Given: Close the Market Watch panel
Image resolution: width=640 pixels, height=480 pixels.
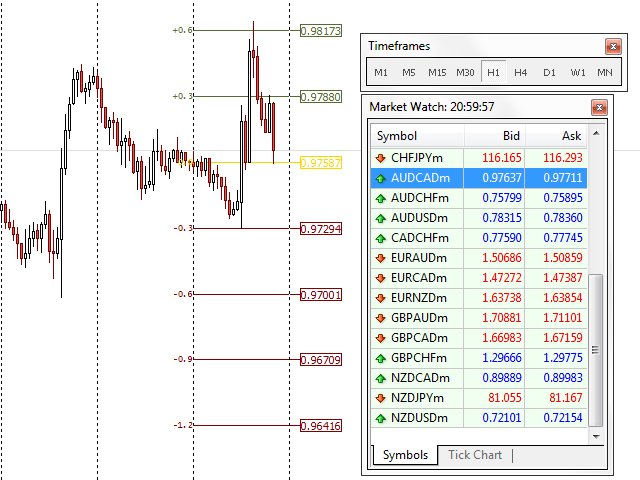Looking at the screenshot, I should (x=599, y=107).
